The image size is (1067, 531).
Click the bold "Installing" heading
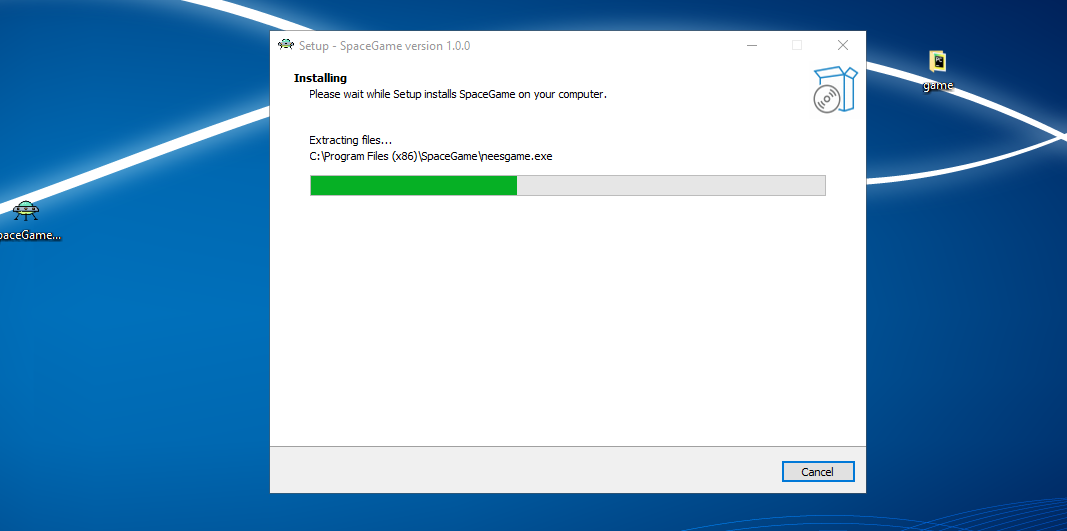tap(320, 78)
